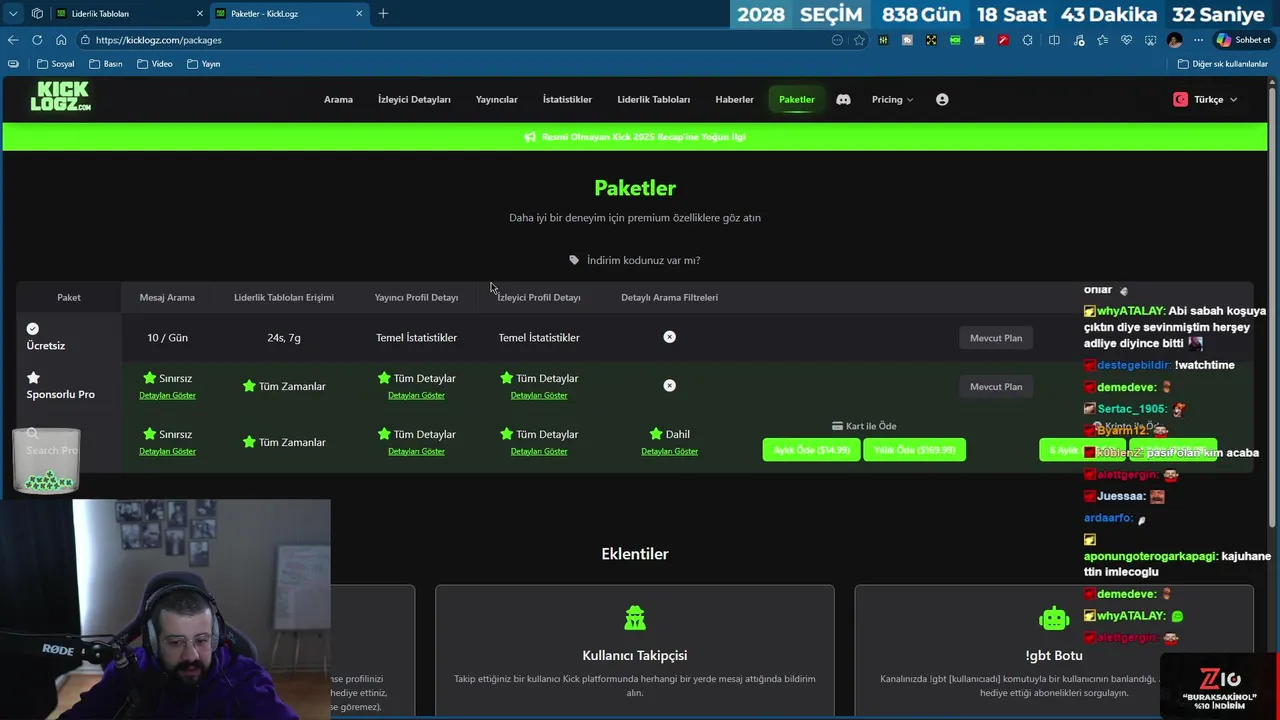1280x720 pixels.
Task: Go back with browser back arrow
Action: [x=13, y=40]
